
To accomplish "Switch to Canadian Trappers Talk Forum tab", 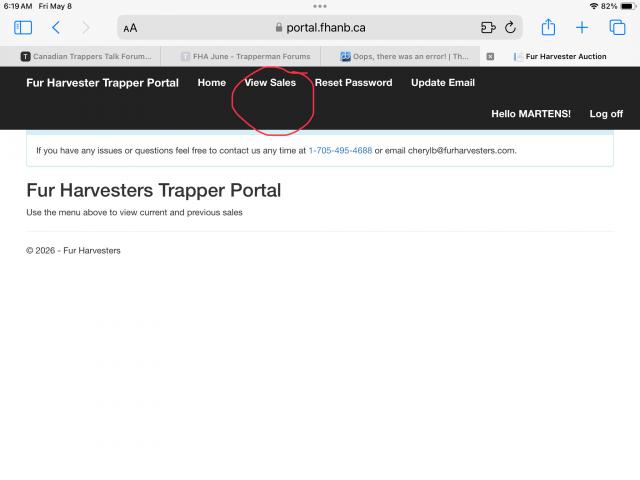I will coord(81,56).
